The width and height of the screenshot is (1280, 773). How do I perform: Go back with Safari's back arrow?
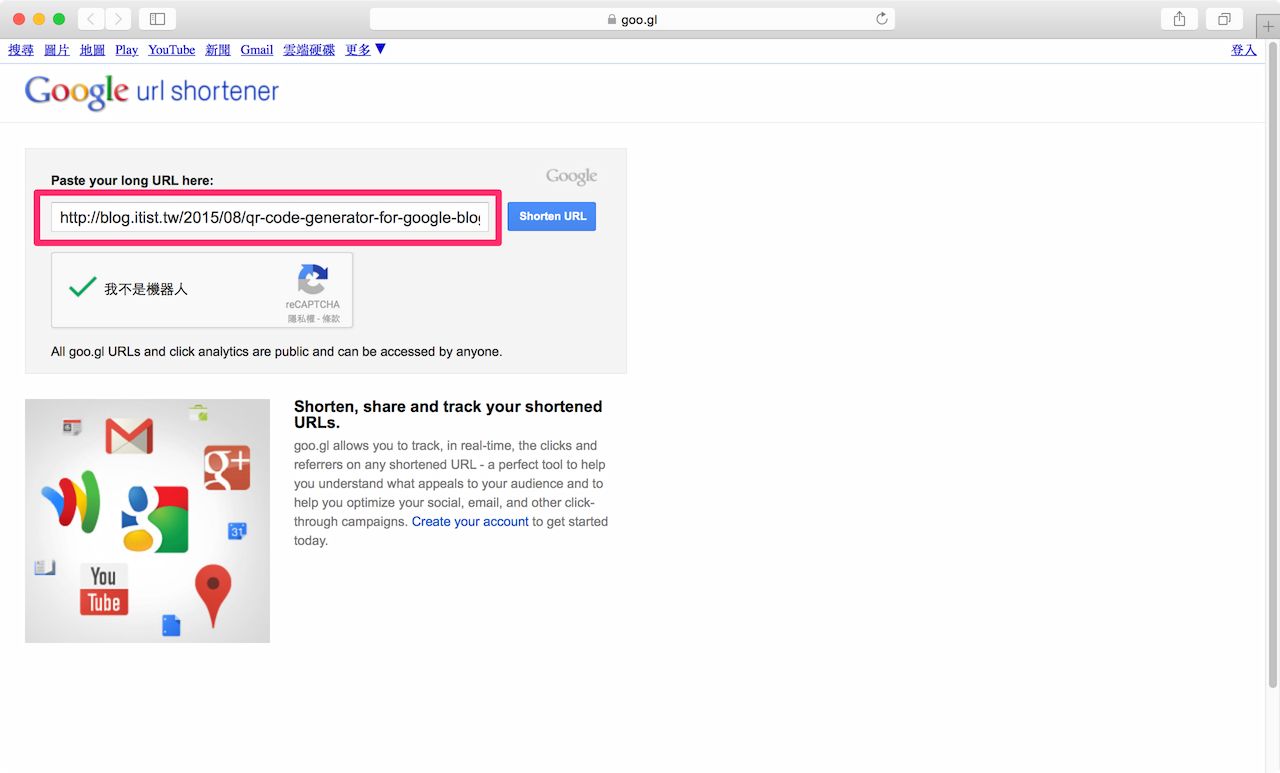[x=91, y=19]
